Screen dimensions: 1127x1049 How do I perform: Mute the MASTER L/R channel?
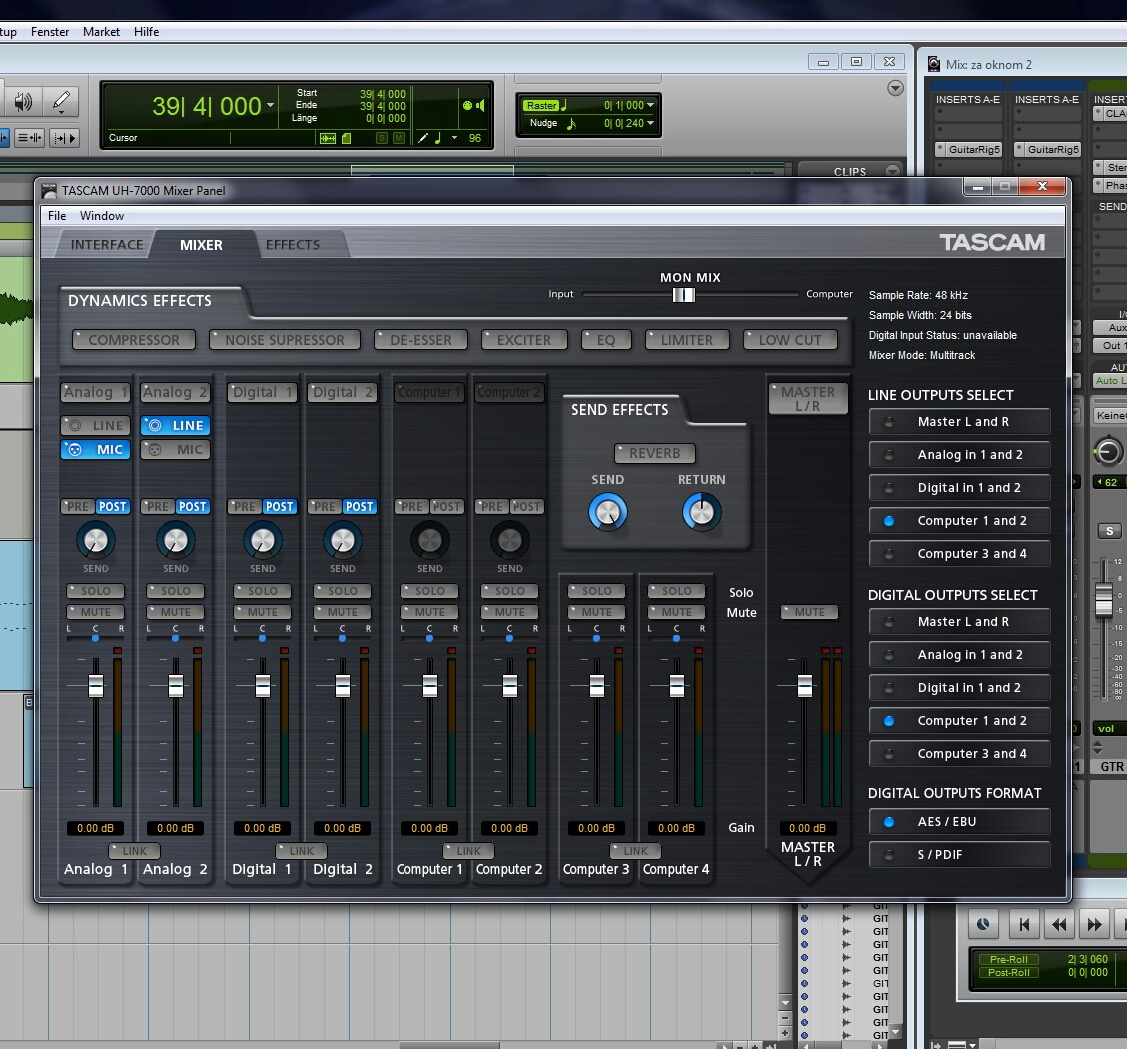click(x=809, y=612)
